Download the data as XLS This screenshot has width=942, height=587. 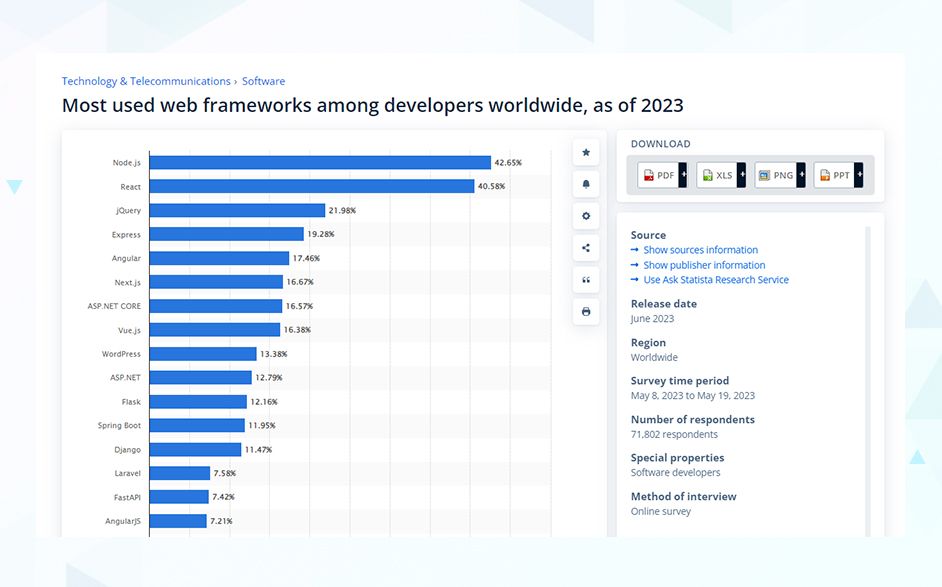pos(717,175)
